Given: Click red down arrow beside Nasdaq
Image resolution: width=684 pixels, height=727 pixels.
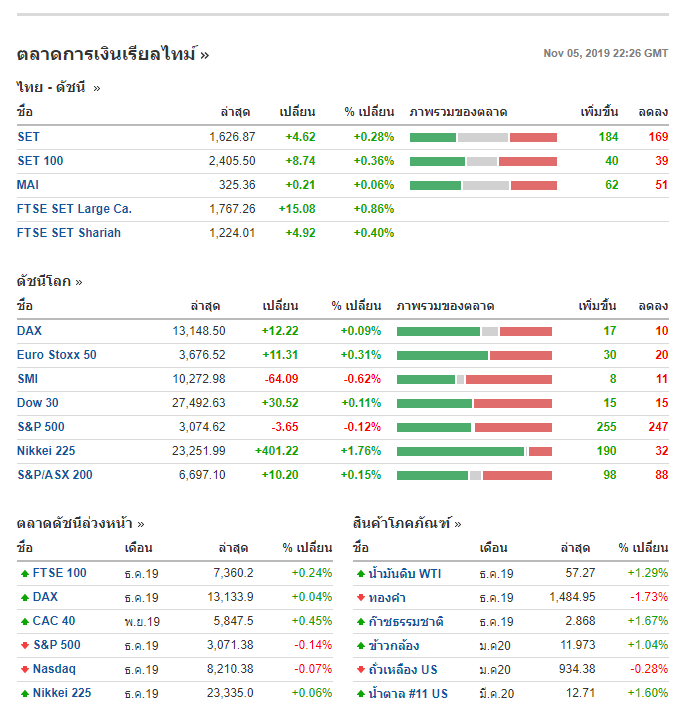Looking at the screenshot, I should [24, 670].
